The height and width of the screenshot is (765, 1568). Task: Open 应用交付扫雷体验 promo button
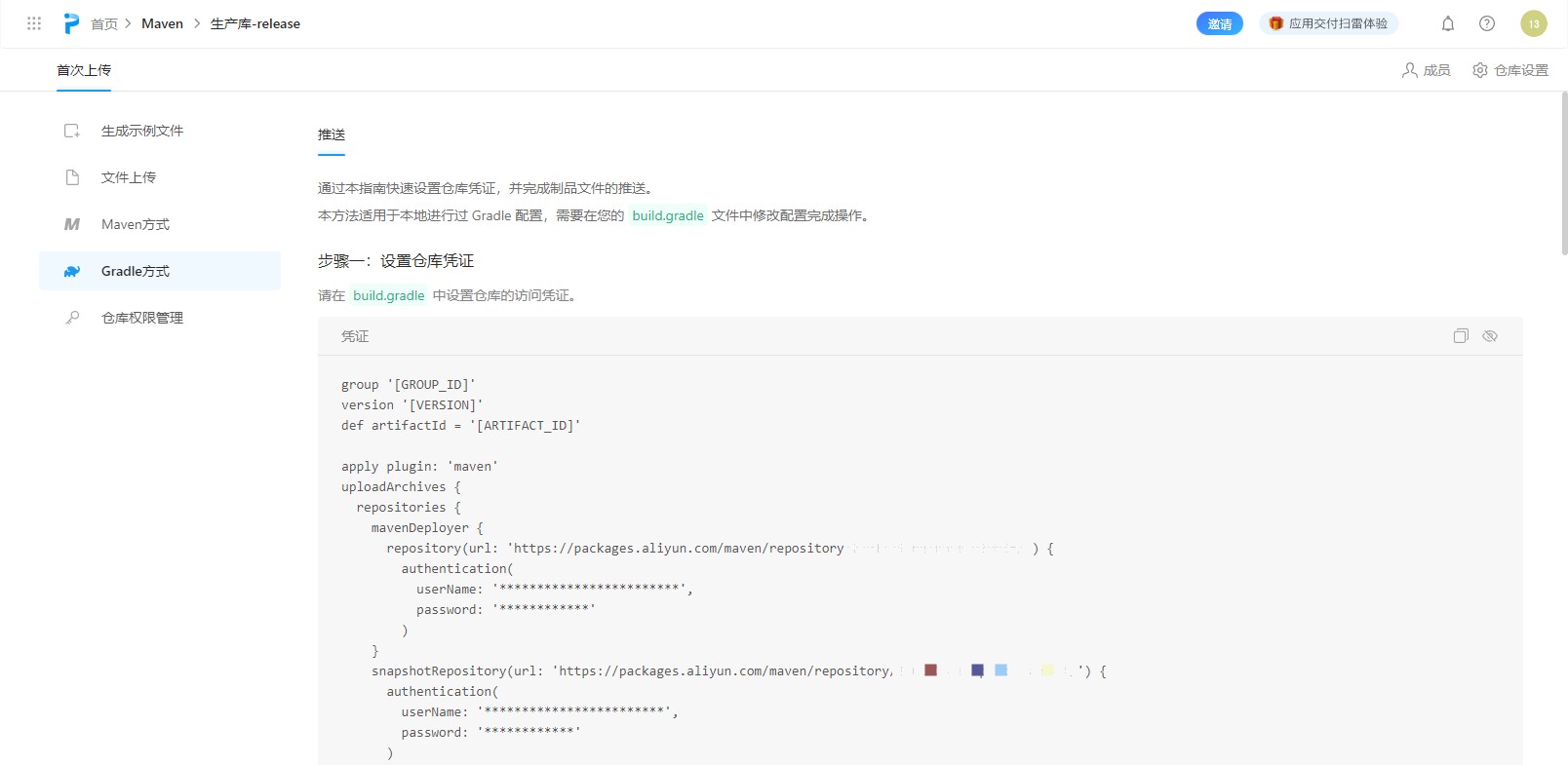click(1329, 23)
